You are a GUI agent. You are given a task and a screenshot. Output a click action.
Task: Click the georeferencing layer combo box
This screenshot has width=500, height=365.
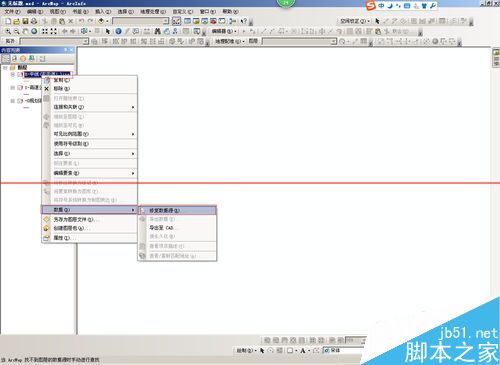click(x=300, y=41)
